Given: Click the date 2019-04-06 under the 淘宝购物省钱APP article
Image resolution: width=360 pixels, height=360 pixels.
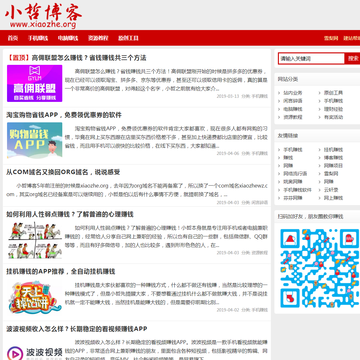Looking at the screenshot, I should [228, 153].
